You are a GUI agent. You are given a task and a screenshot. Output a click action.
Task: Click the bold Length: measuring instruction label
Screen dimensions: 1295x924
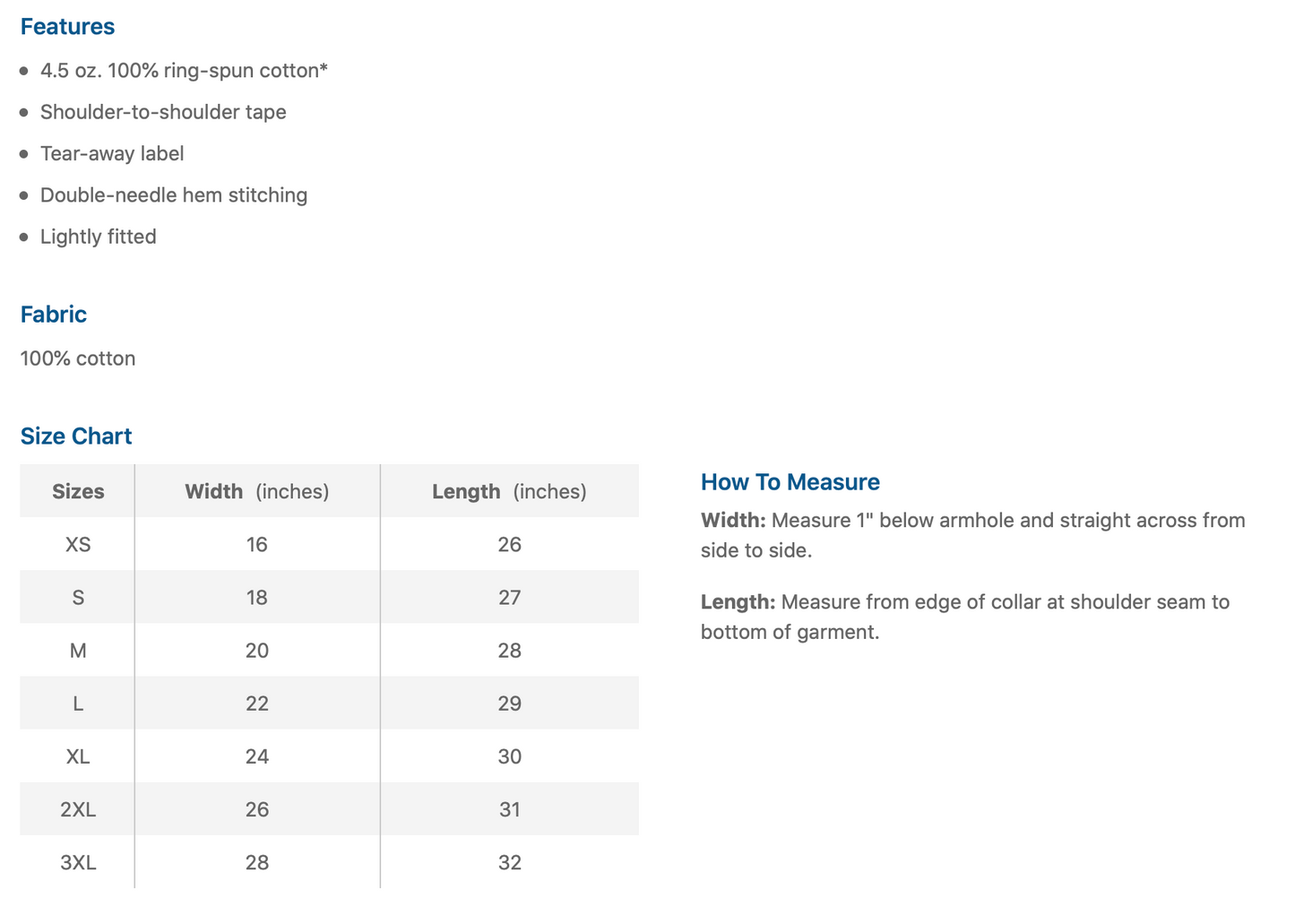coord(738,602)
